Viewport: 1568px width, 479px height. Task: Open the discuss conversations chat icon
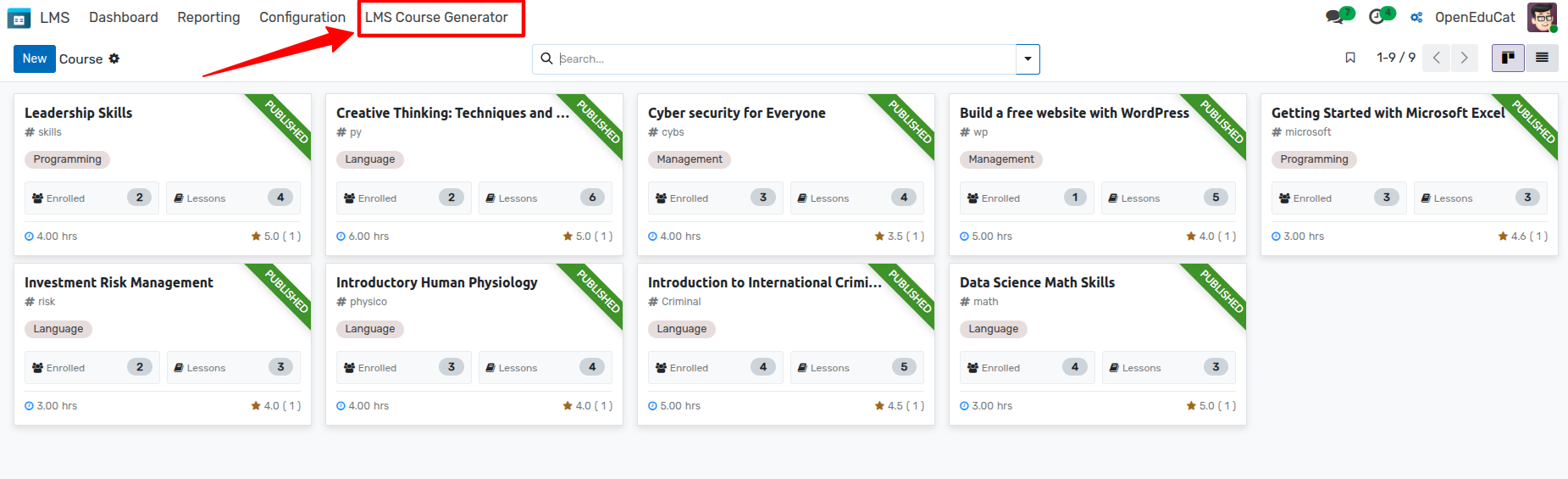pos(1335,17)
